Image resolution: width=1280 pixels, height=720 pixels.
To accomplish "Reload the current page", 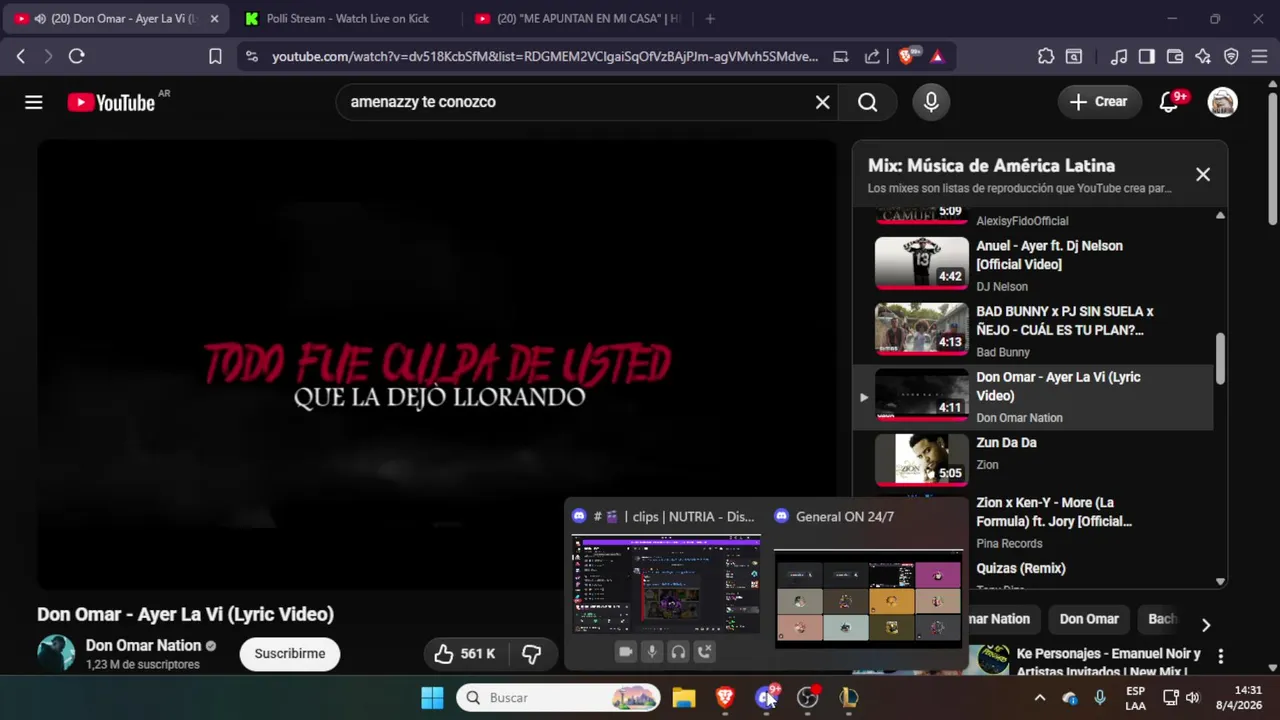I will 76,57.
